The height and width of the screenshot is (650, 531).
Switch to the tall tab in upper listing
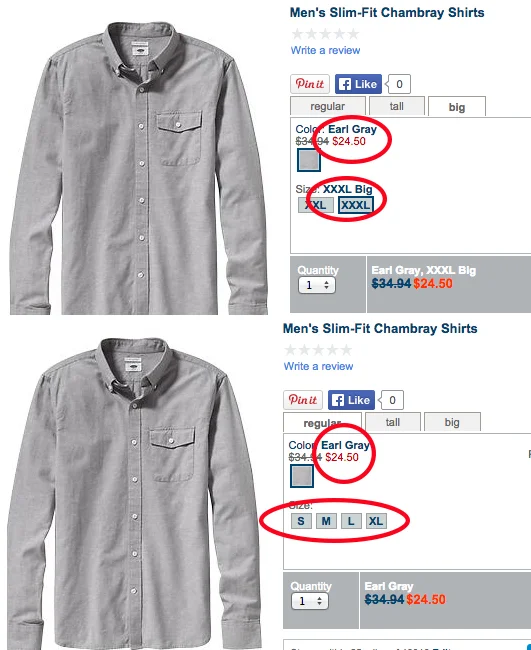tap(397, 106)
